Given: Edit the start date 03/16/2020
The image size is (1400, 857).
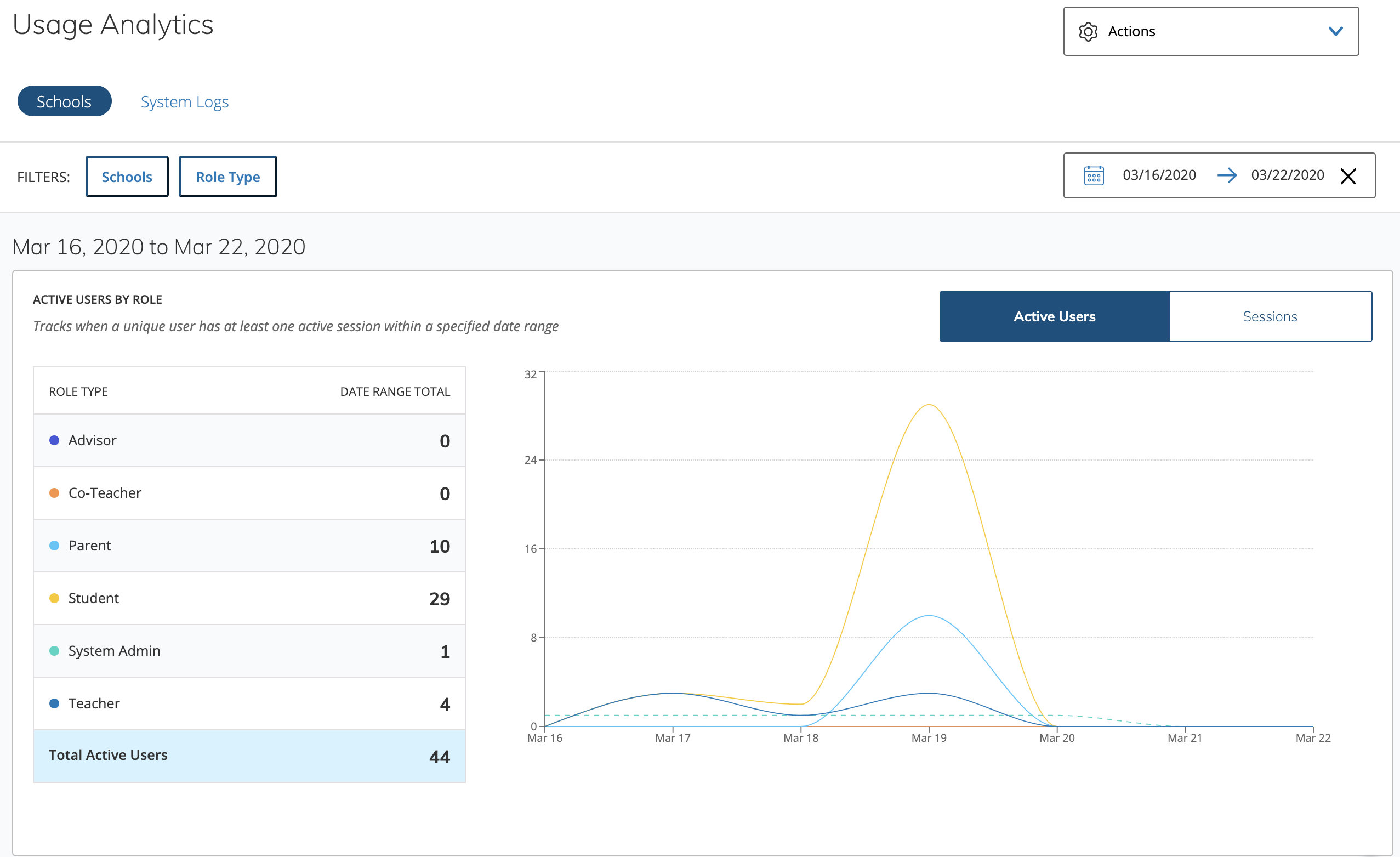Looking at the screenshot, I should click(x=1158, y=175).
